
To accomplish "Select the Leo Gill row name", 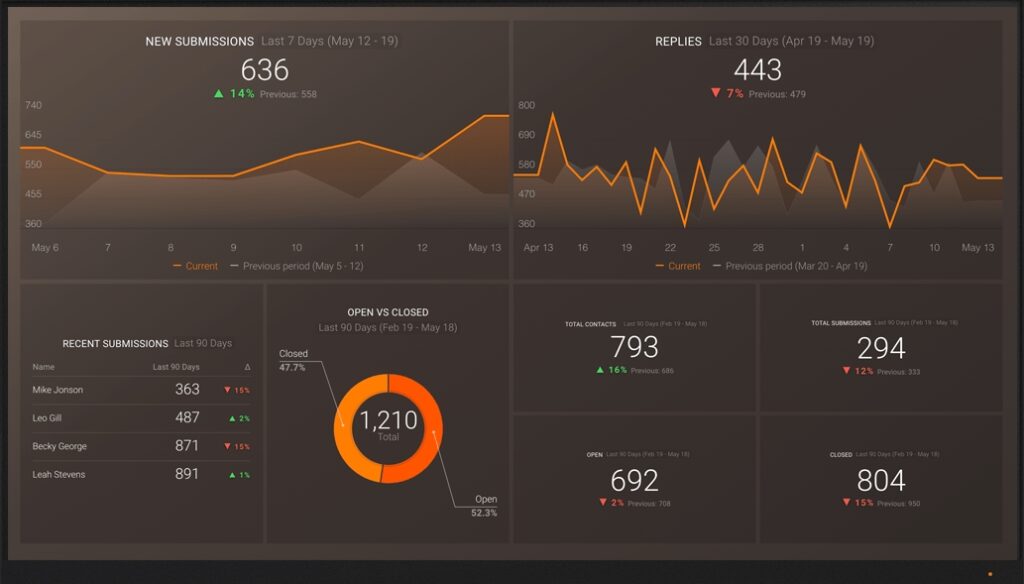I will (47, 418).
